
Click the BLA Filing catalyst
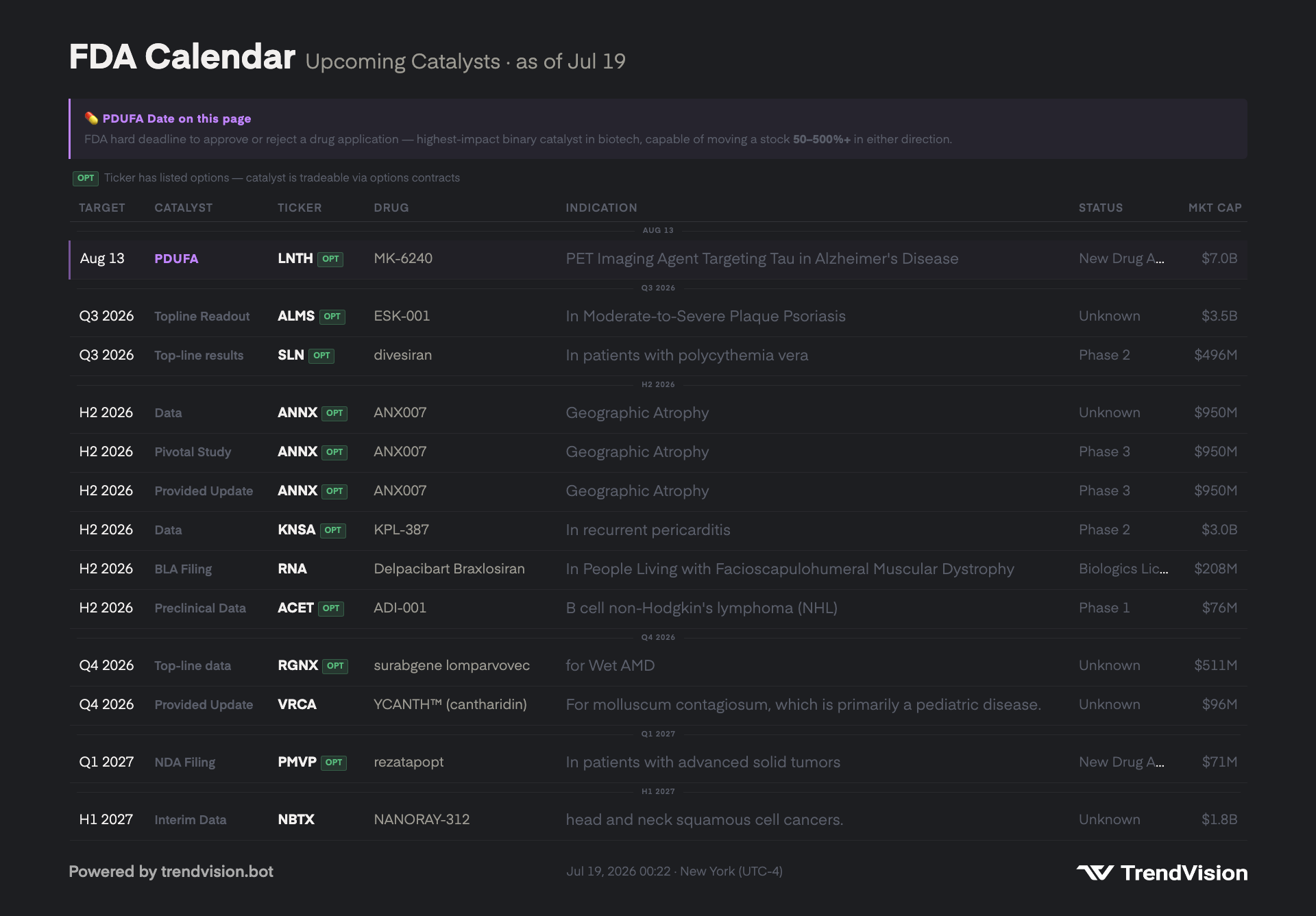[183, 569]
